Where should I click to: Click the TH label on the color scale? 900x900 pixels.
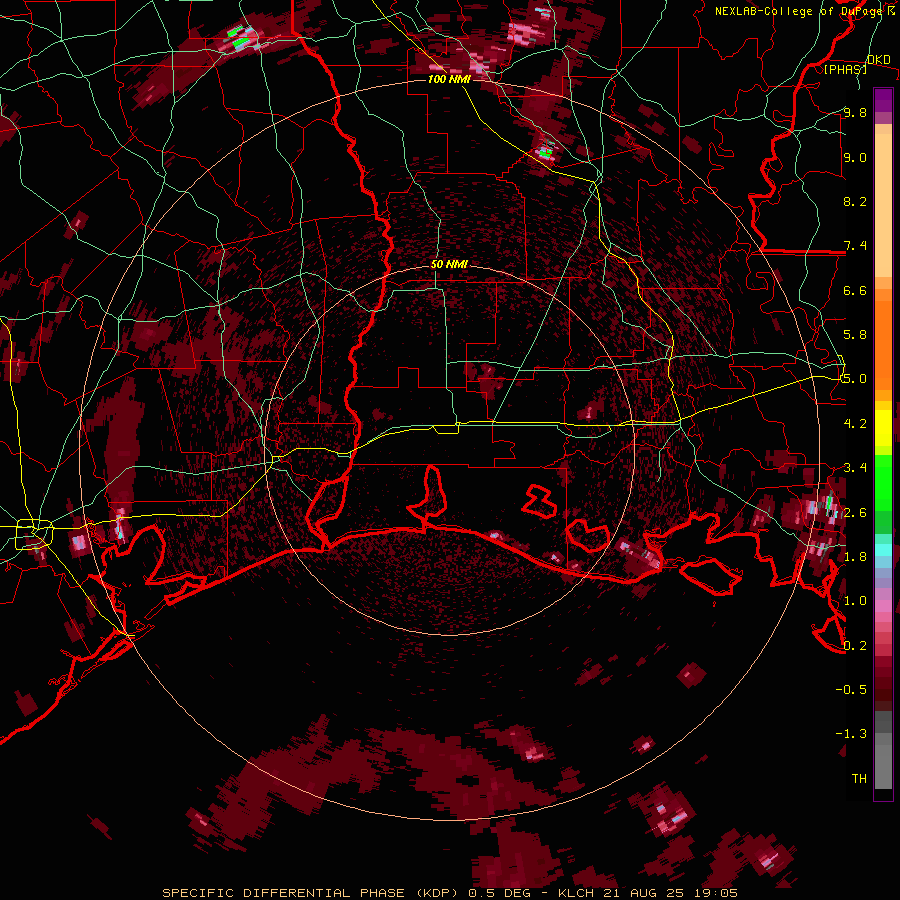859,779
